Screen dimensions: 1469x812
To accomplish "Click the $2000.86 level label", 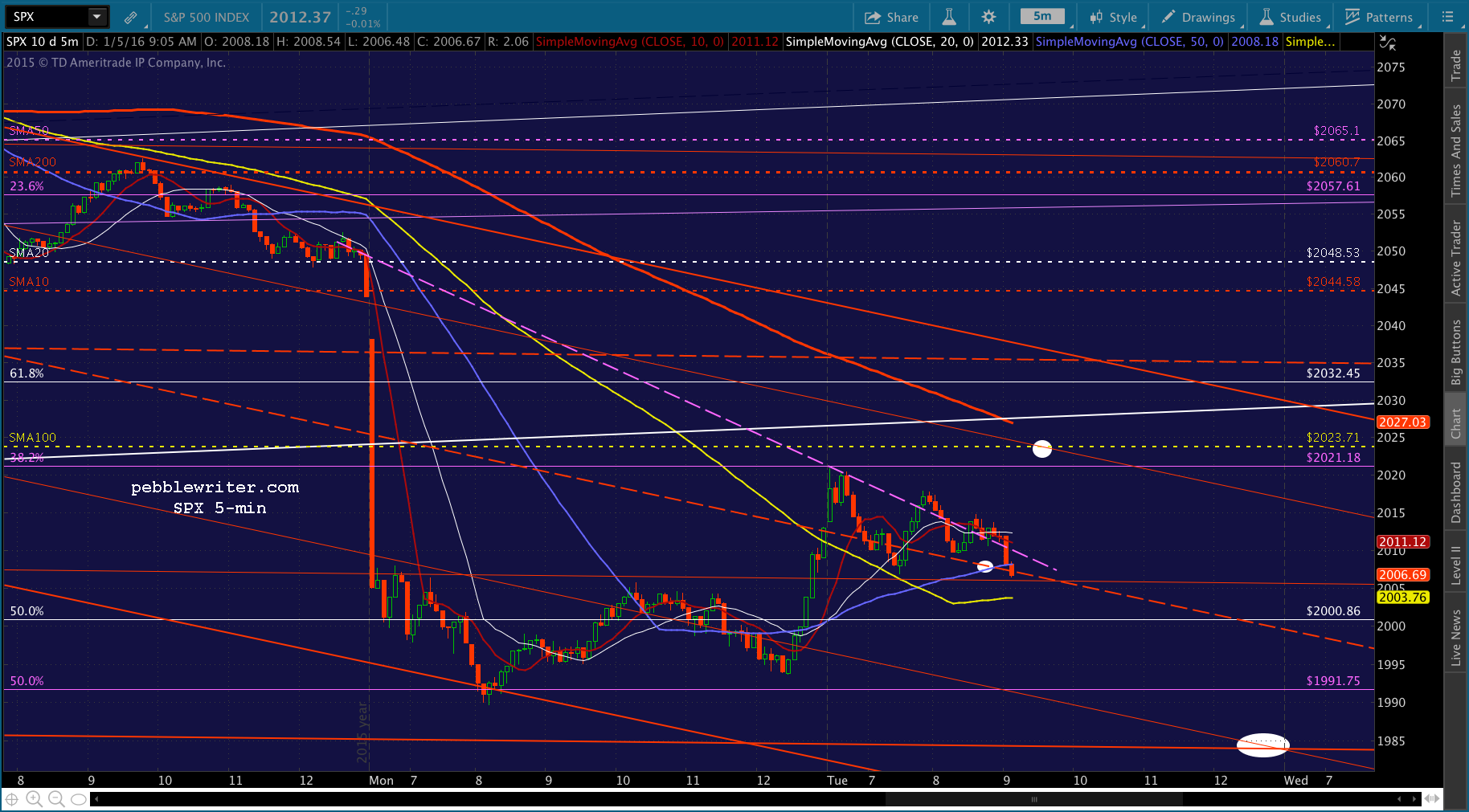I will tap(1333, 611).
